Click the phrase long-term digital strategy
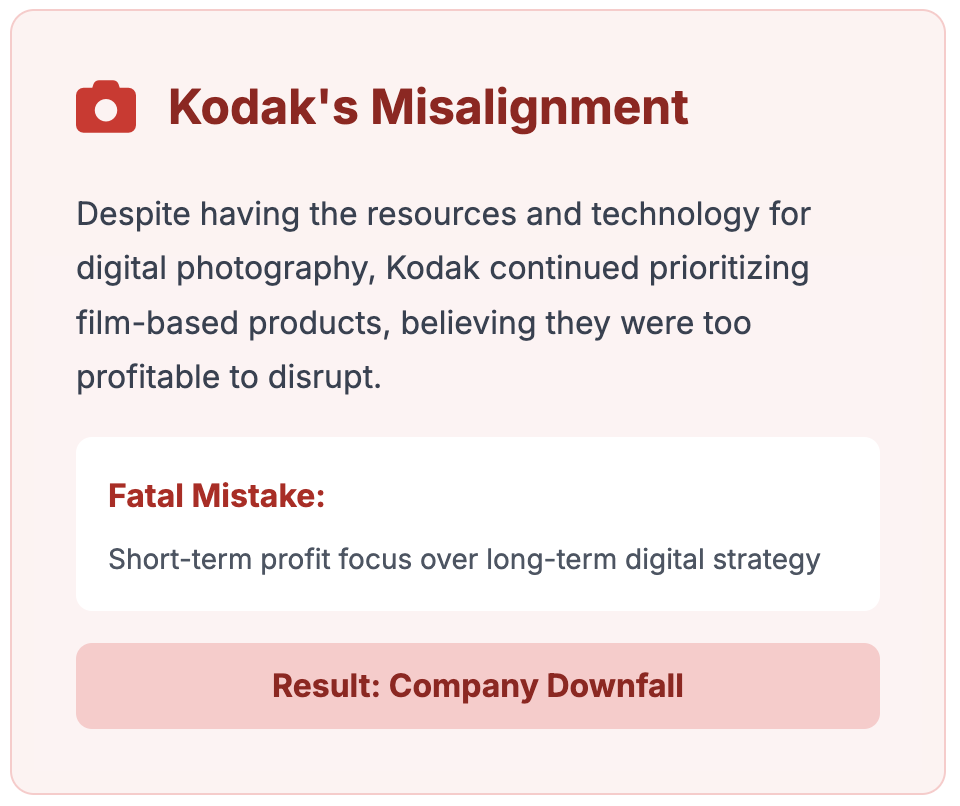This screenshot has height=806, width=960. coord(653,560)
